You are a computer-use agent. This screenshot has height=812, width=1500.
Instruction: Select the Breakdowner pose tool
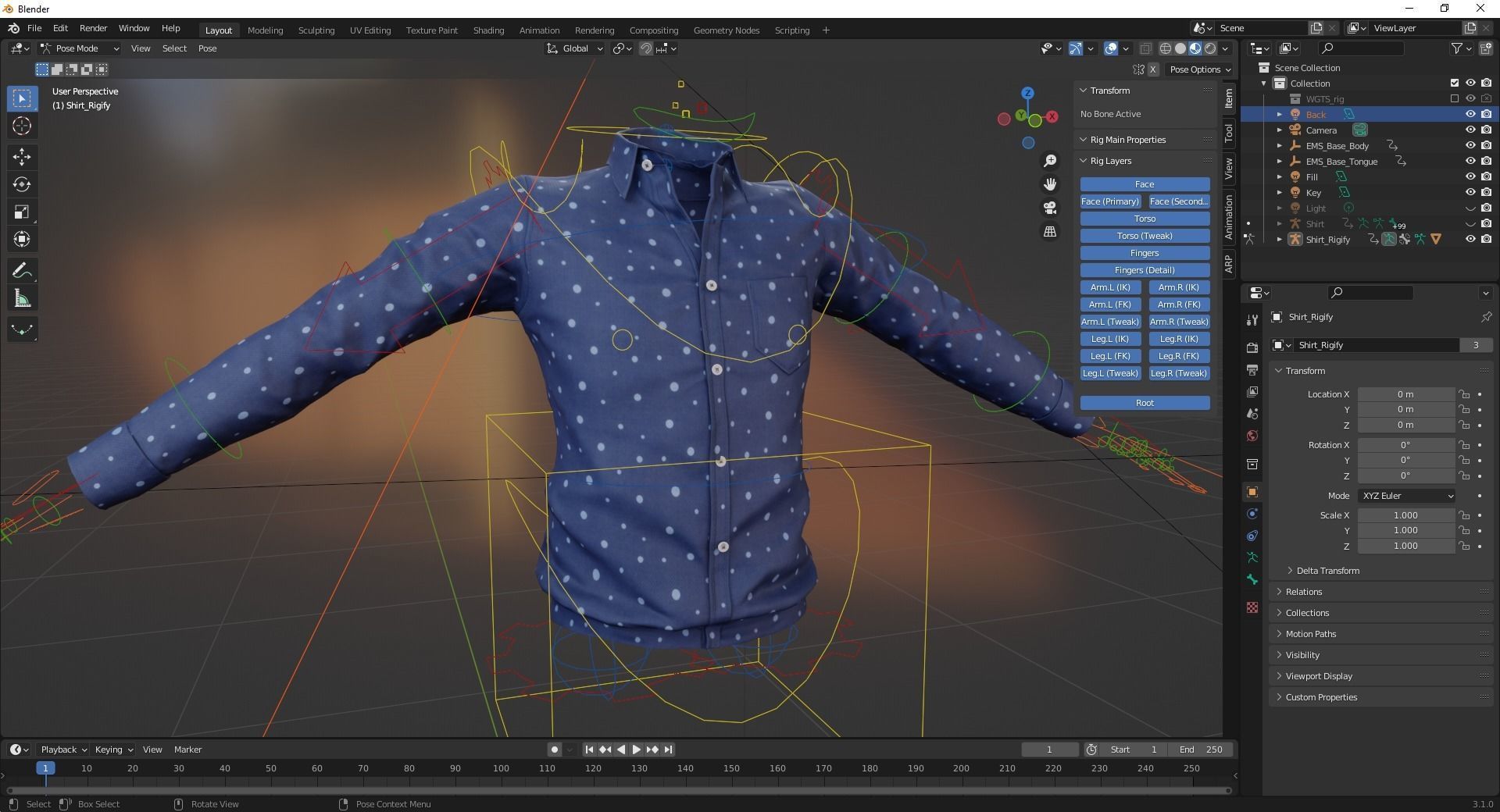tap(22, 329)
